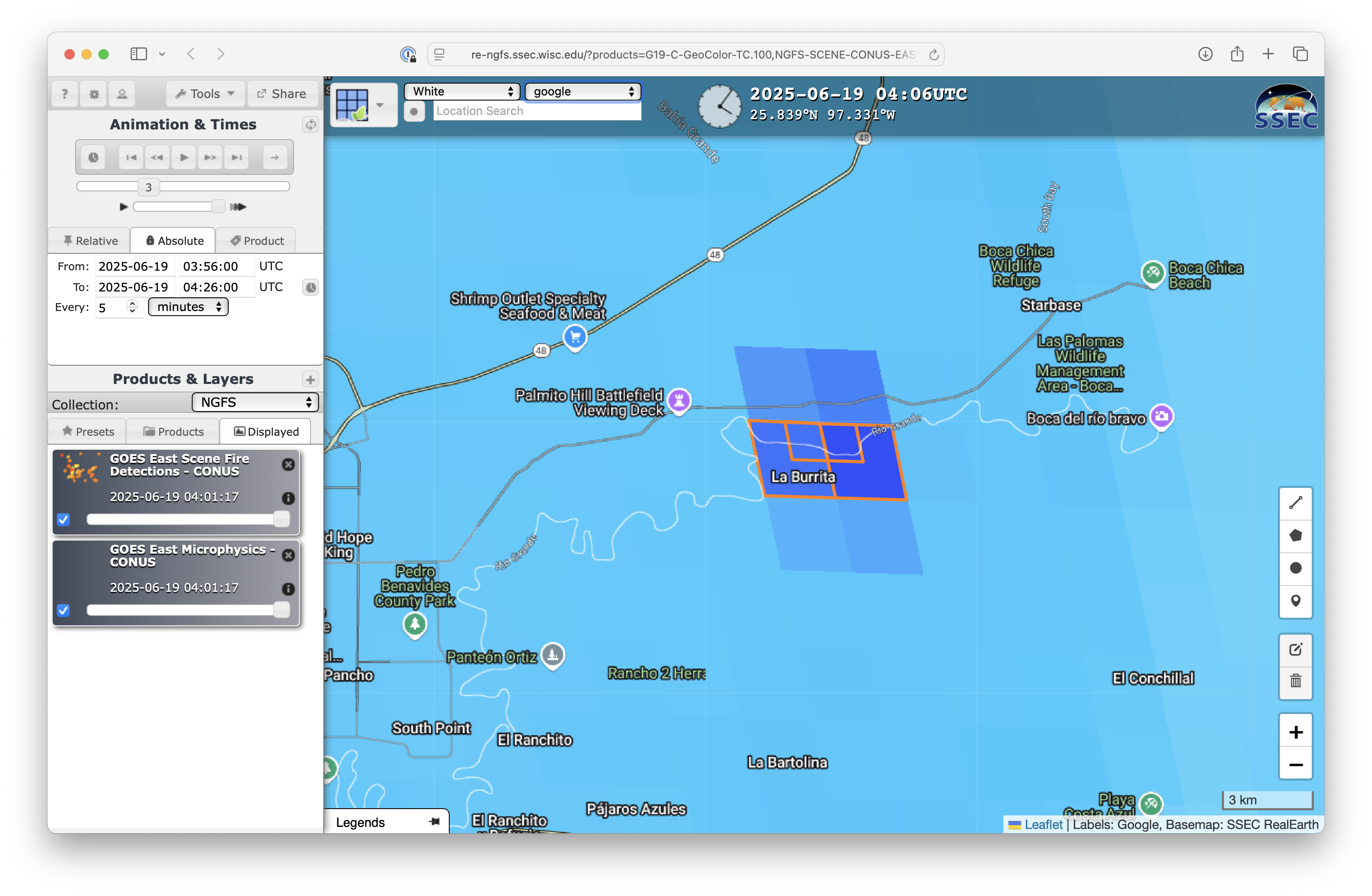Remove GOES East Scene Fire Detections layer
Image resolution: width=1372 pixels, height=896 pixels.
coord(288,465)
